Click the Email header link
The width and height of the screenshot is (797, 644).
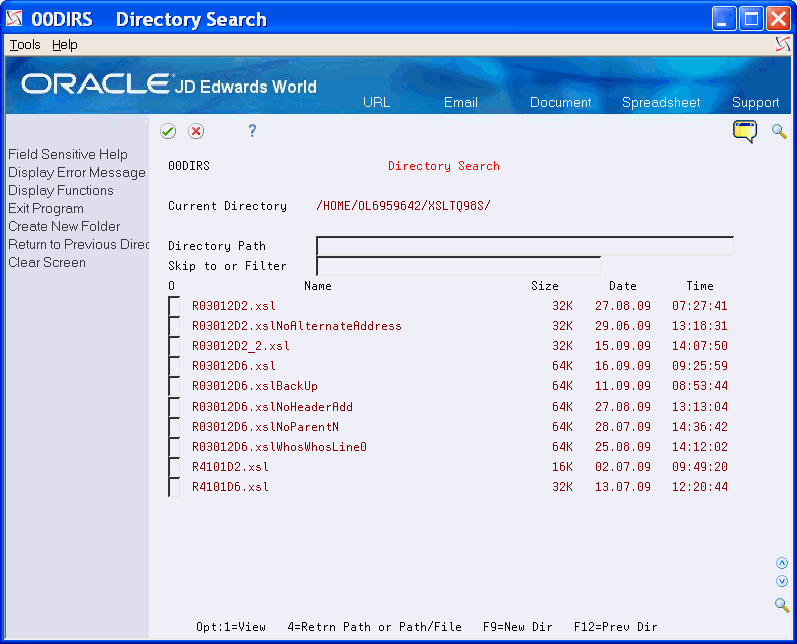(461, 102)
